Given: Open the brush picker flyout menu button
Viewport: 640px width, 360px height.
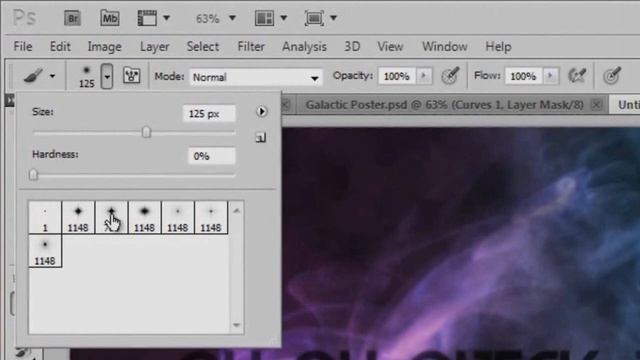Looking at the screenshot, I should pyautogui.click(x=261, y=111).
